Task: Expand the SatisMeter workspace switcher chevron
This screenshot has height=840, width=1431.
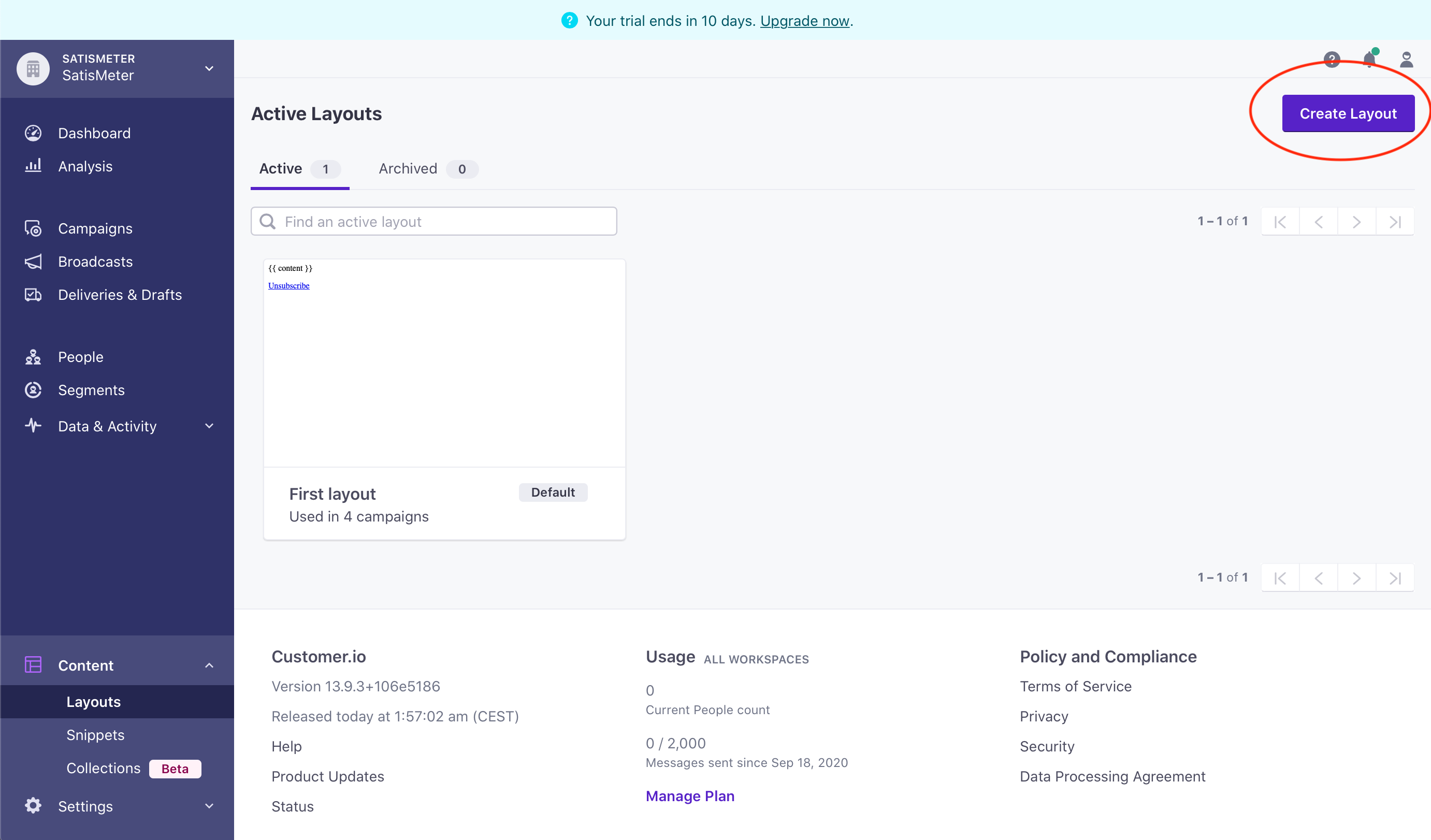Action: pyautogui.click(x=209, y=68)
